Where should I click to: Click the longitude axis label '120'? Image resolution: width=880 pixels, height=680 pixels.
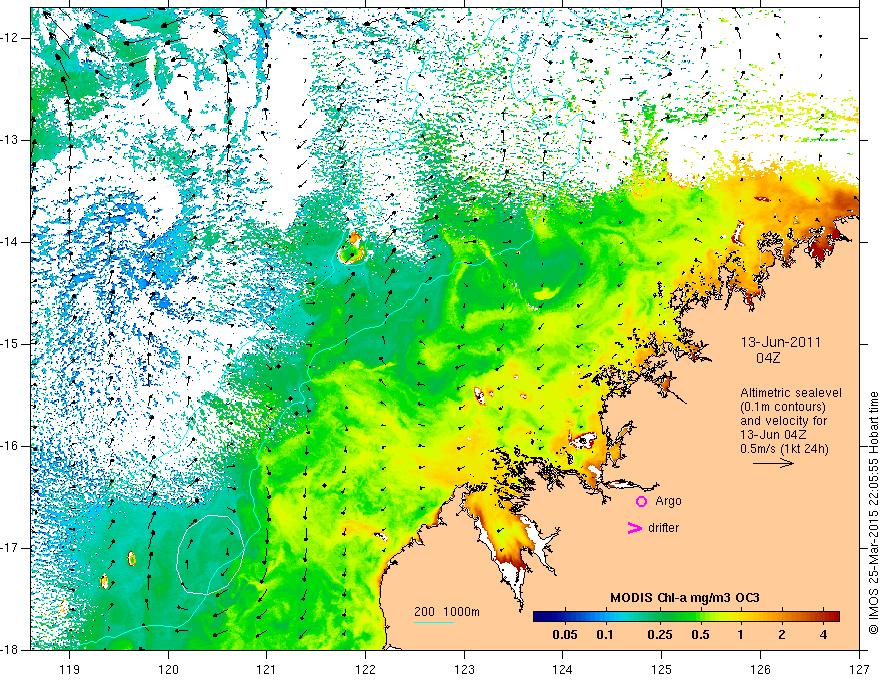(168, 669)
